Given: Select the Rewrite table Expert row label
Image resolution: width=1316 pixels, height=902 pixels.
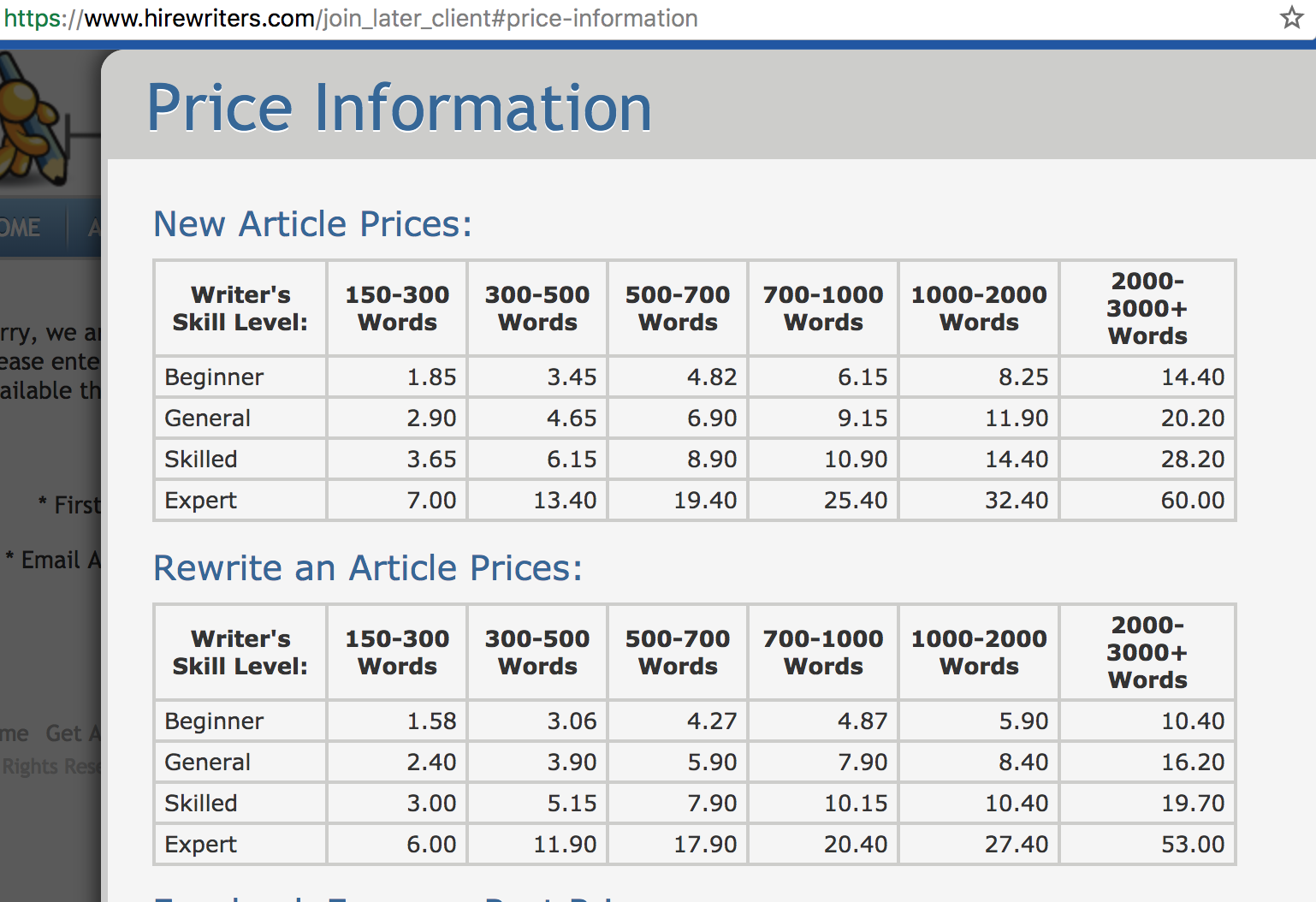Looking at the screenshot, I should (240, 844).
